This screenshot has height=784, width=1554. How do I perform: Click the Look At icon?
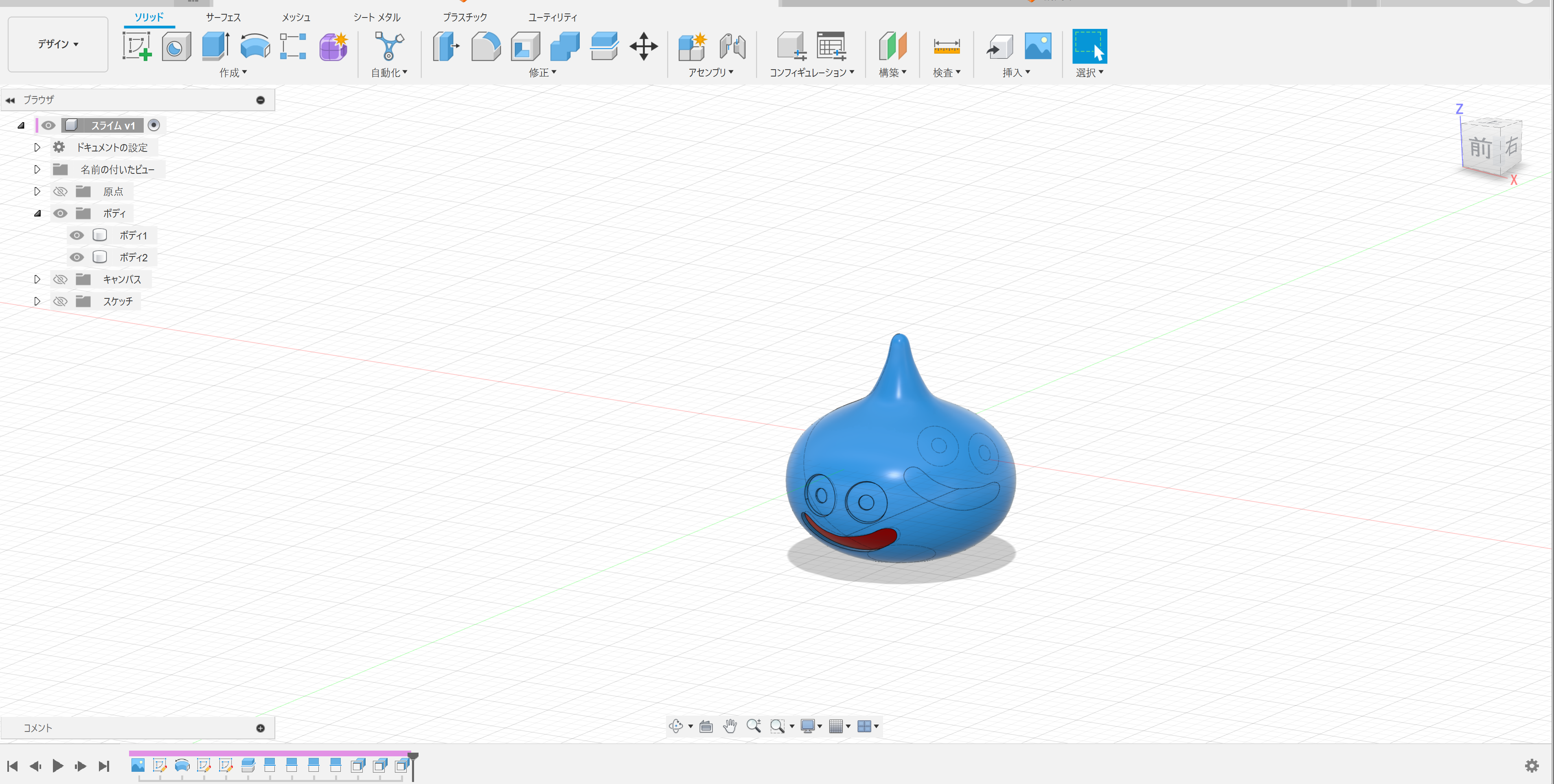click(706, 726)
